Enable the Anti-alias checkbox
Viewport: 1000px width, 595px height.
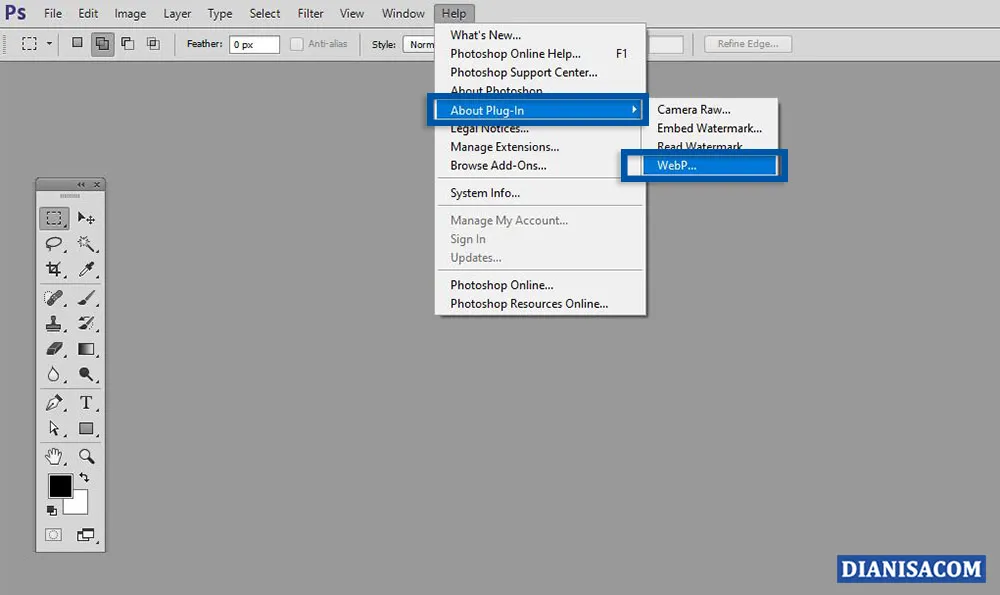tap(296, 43)
